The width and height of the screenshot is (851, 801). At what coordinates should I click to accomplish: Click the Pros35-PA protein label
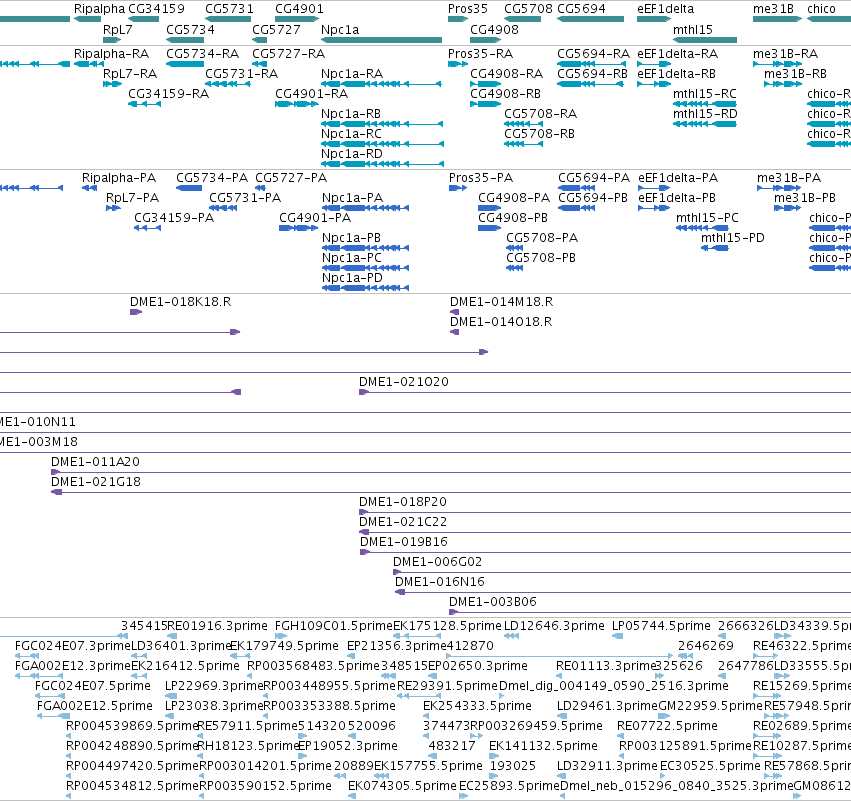(x=481, y=178)
